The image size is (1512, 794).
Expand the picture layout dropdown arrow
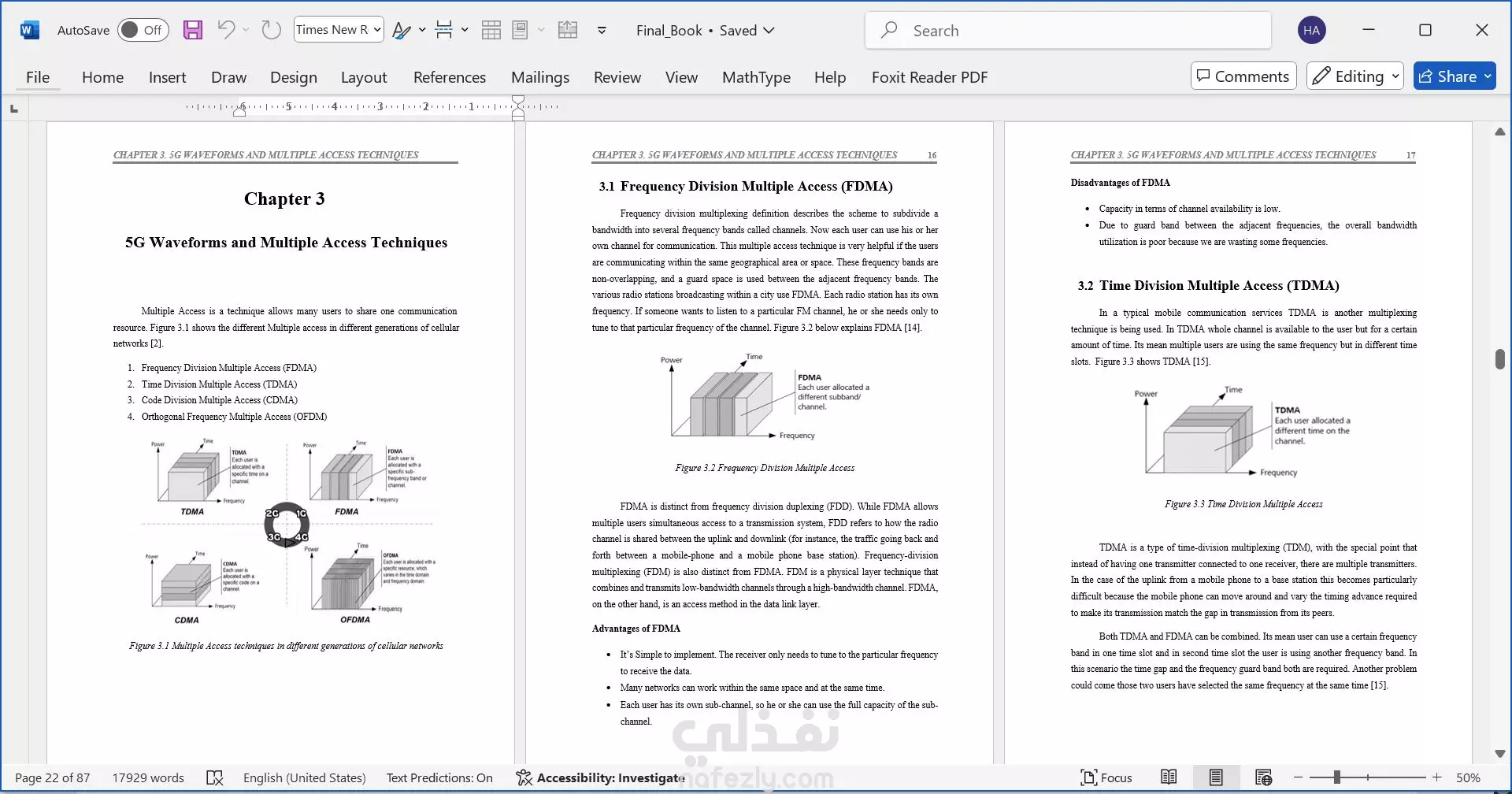tap(541, 30)
